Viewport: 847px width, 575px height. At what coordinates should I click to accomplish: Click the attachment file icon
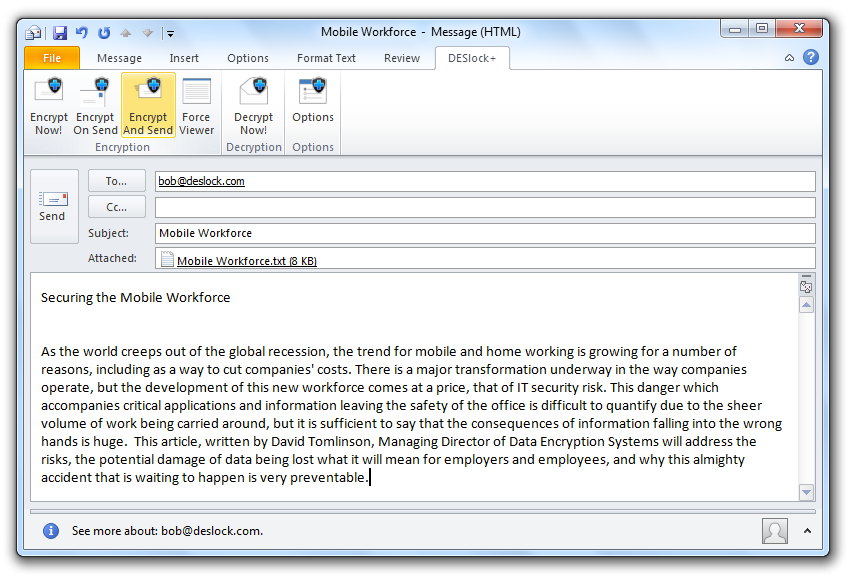coord(167,259)
